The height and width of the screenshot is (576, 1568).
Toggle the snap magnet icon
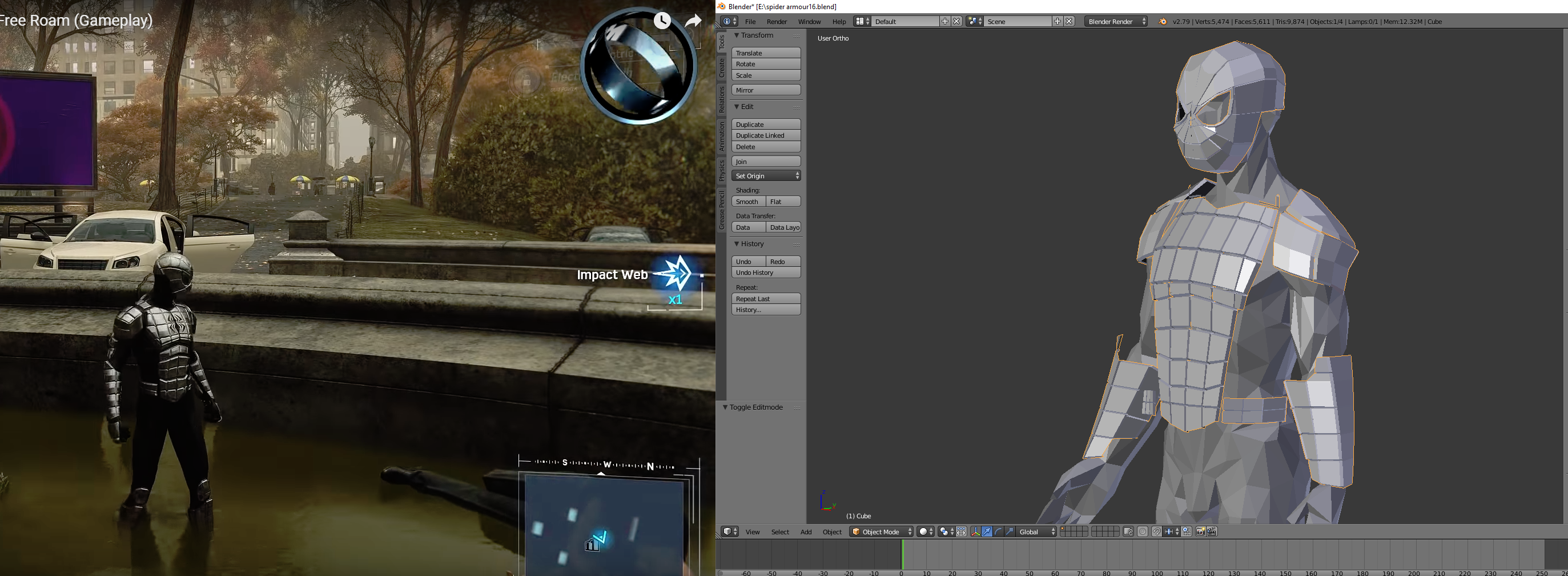tap(1157, 531)
